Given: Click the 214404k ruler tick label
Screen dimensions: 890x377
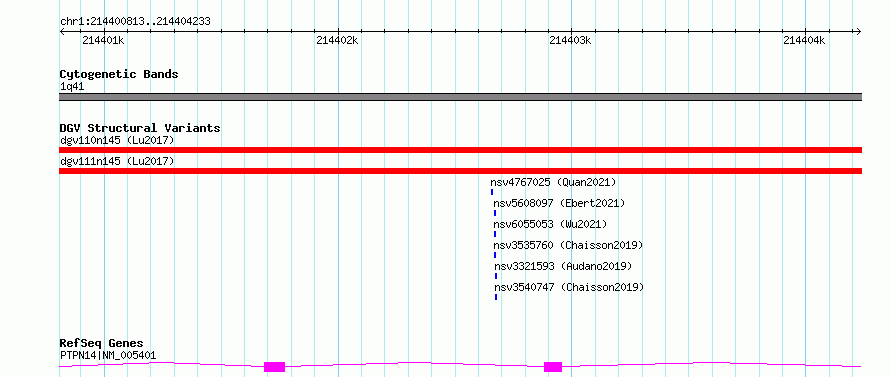Looking at the screenshot, I should pos(804,40).
